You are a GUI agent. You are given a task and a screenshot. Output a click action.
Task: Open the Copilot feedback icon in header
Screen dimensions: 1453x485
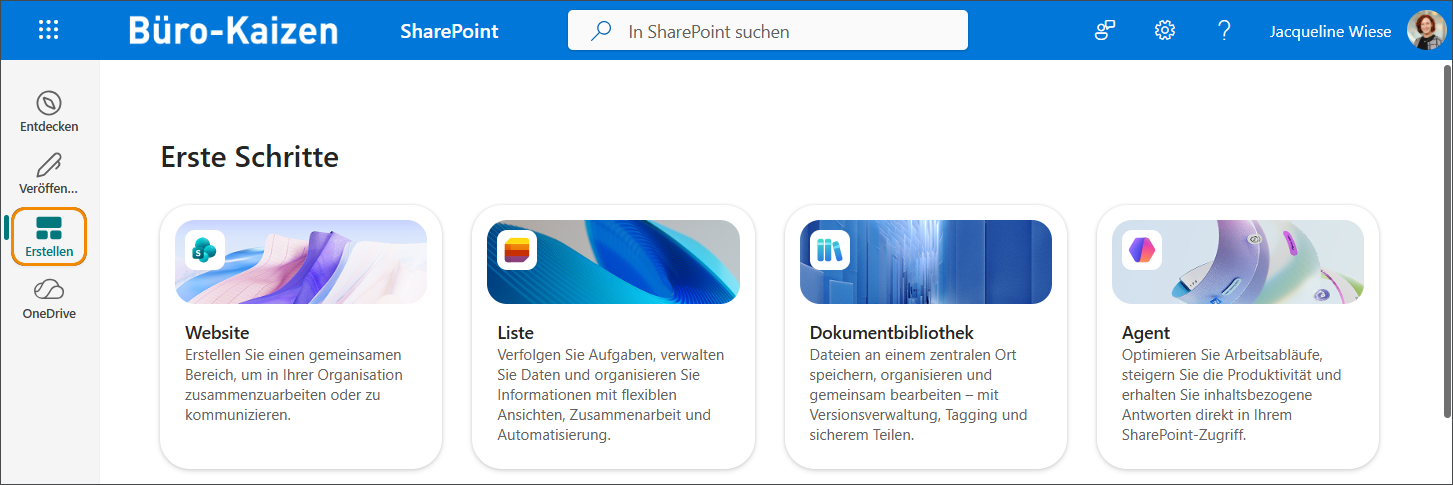pyautogui.click(x=1104, y=30)
